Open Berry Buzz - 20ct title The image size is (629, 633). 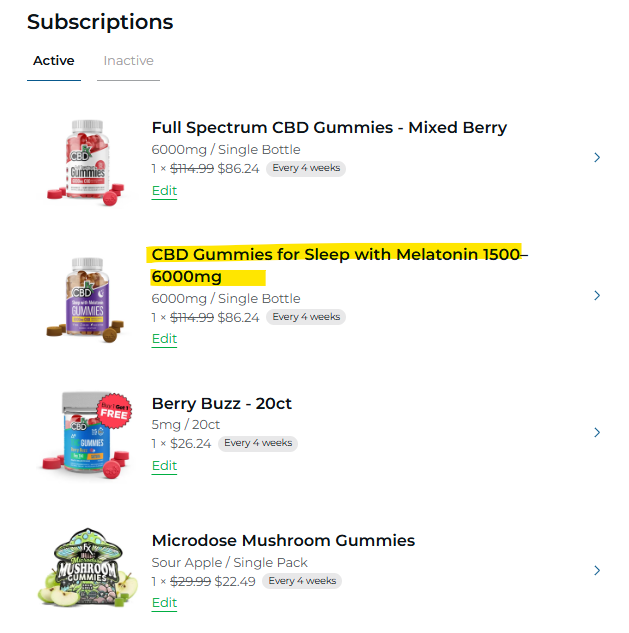pos(221,404)
